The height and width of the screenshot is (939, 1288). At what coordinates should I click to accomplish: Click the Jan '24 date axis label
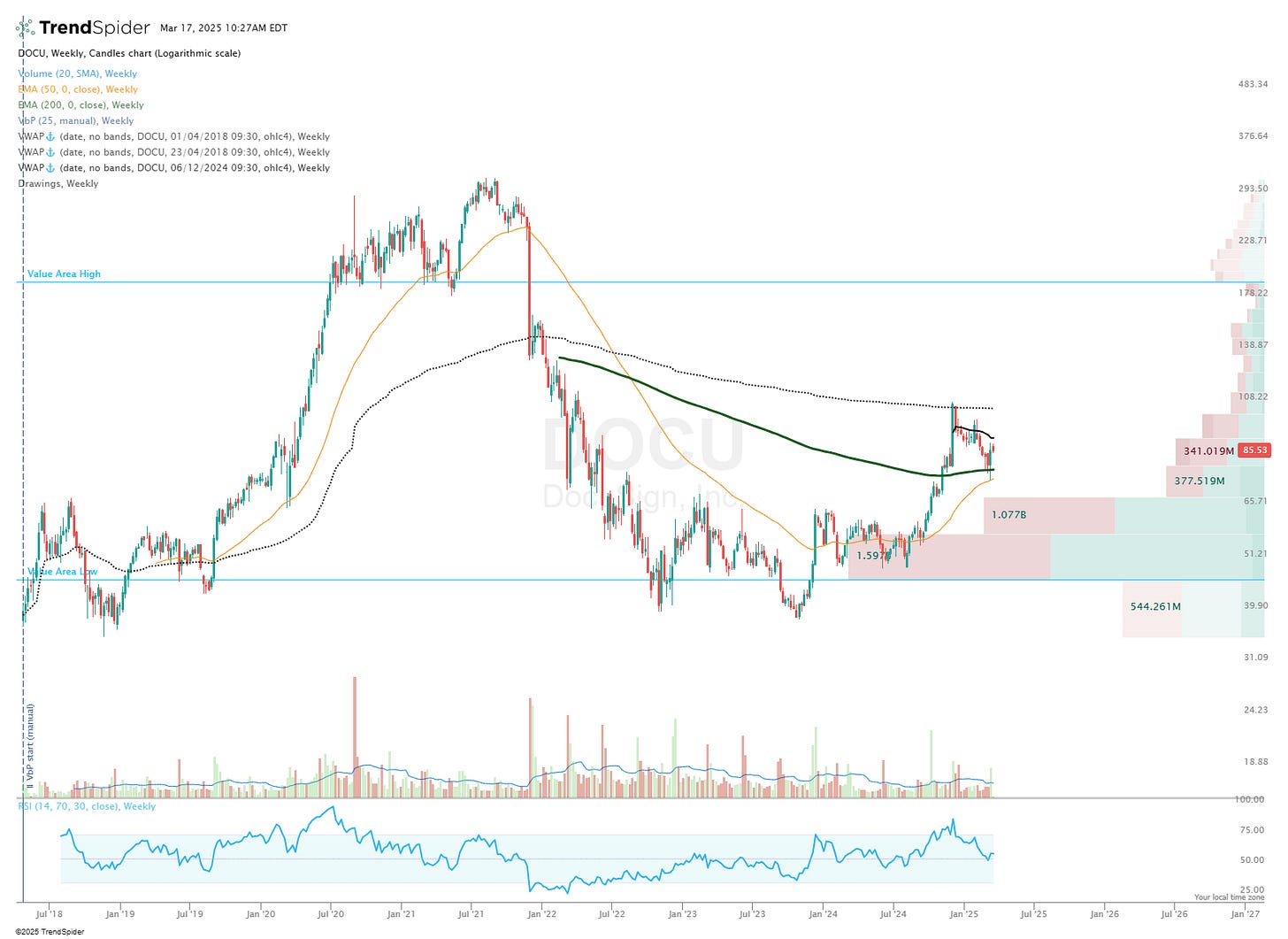823,914
